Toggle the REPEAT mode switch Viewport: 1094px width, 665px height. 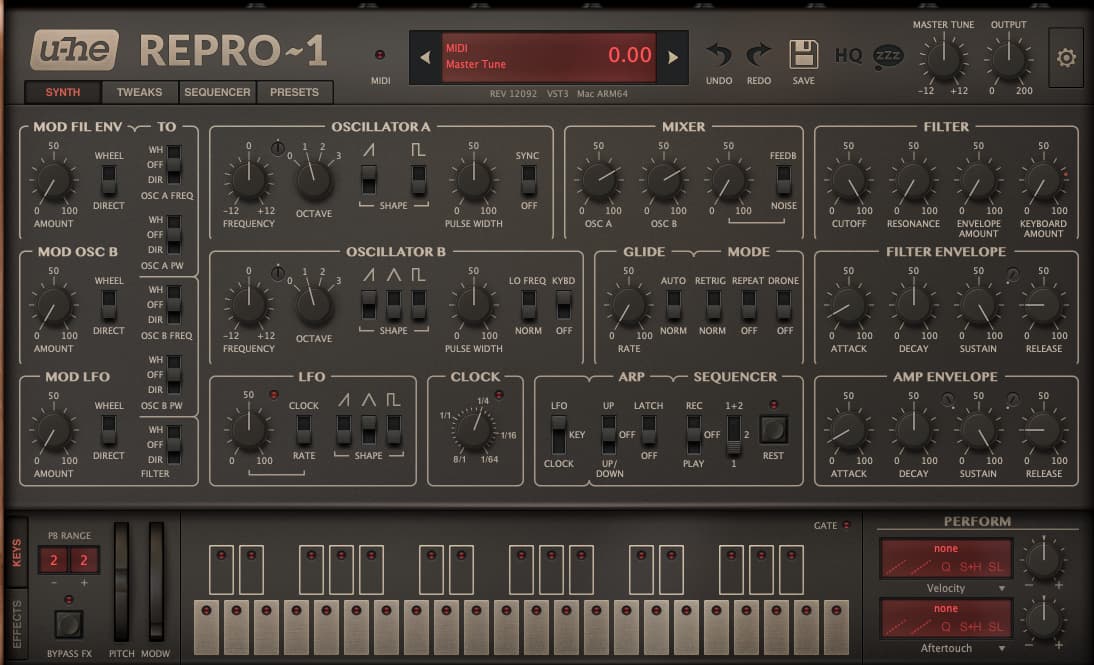point(748,304)
